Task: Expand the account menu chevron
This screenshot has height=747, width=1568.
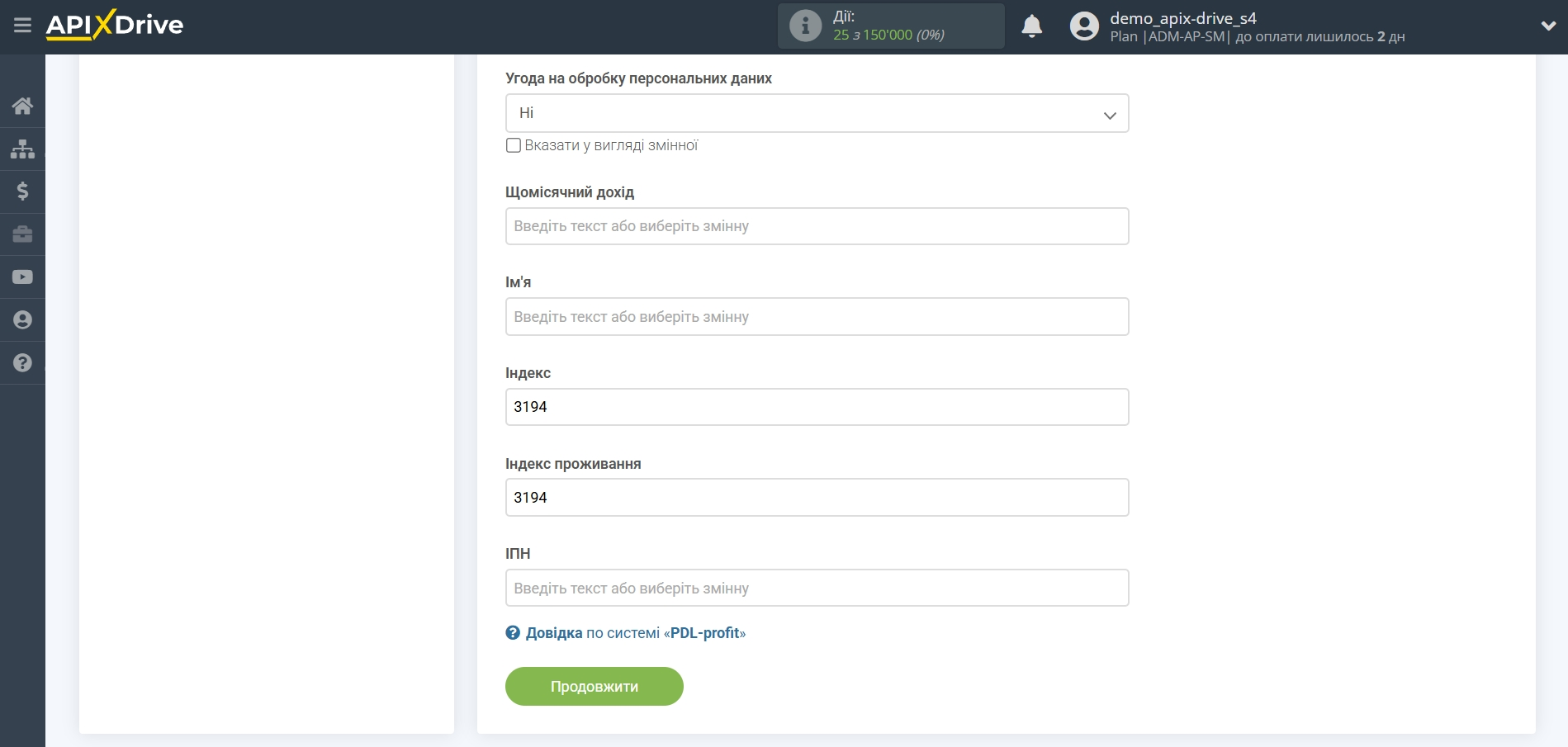Action: tap(1548, 26)
